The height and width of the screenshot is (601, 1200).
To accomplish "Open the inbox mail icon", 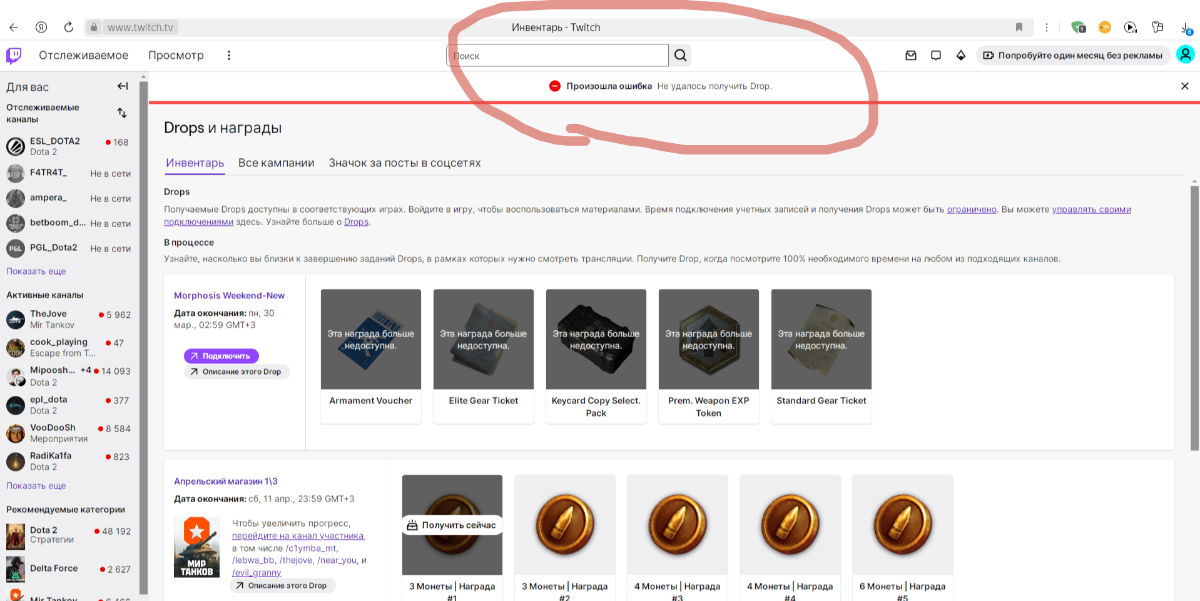I will coord(911,56).
